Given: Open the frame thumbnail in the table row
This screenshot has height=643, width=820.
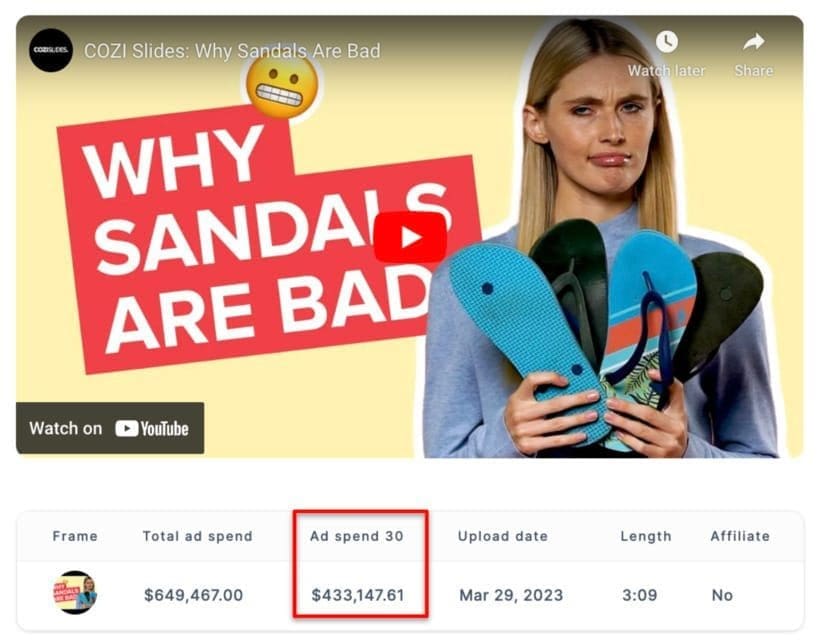Looking at the screenshot, I should pos(75,592).
